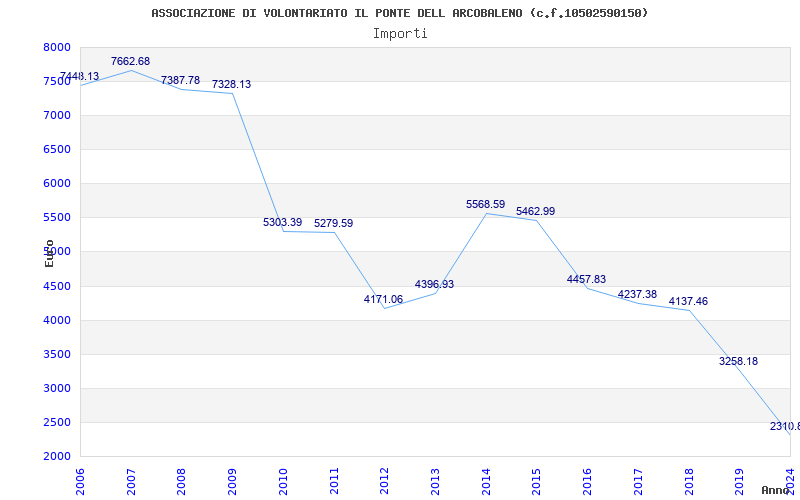Select data label 3258.18

(x=739, y=361)
